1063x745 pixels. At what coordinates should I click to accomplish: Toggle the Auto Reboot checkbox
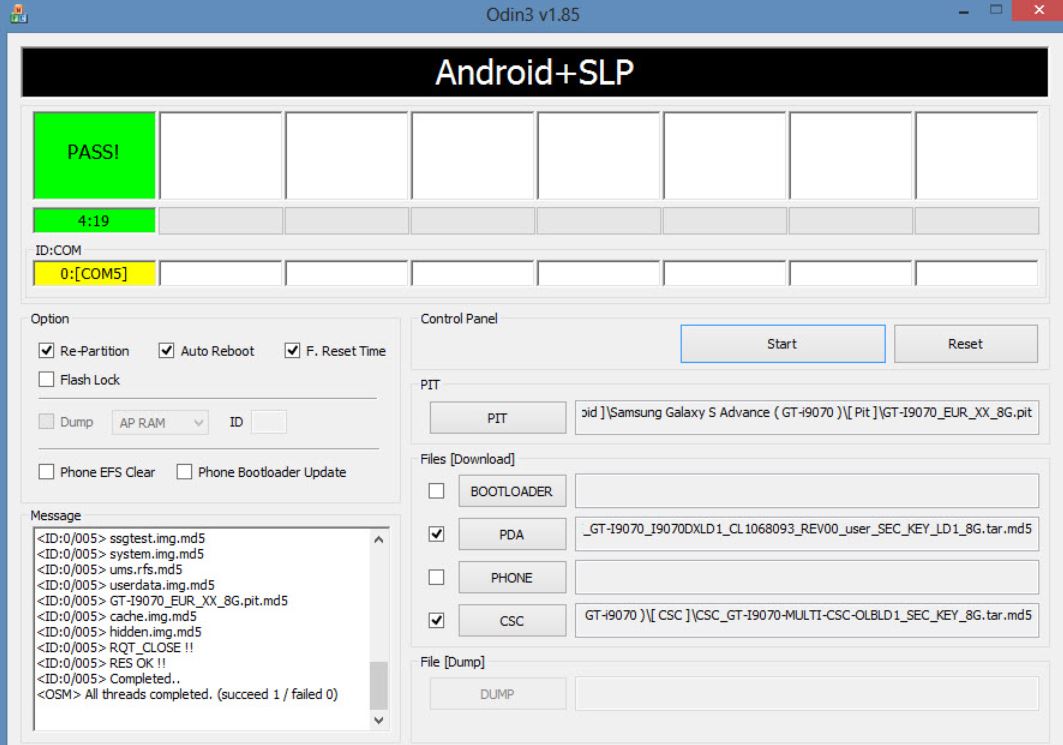[166, 350]
